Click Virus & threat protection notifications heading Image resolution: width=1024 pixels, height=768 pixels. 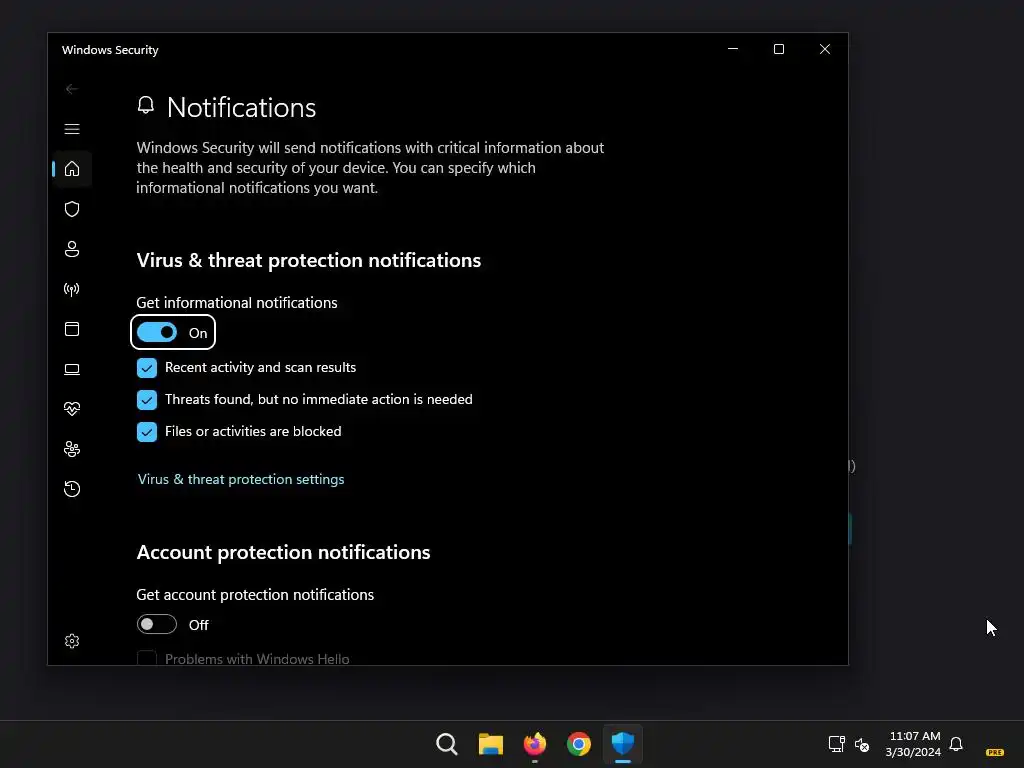click(309, 260)
